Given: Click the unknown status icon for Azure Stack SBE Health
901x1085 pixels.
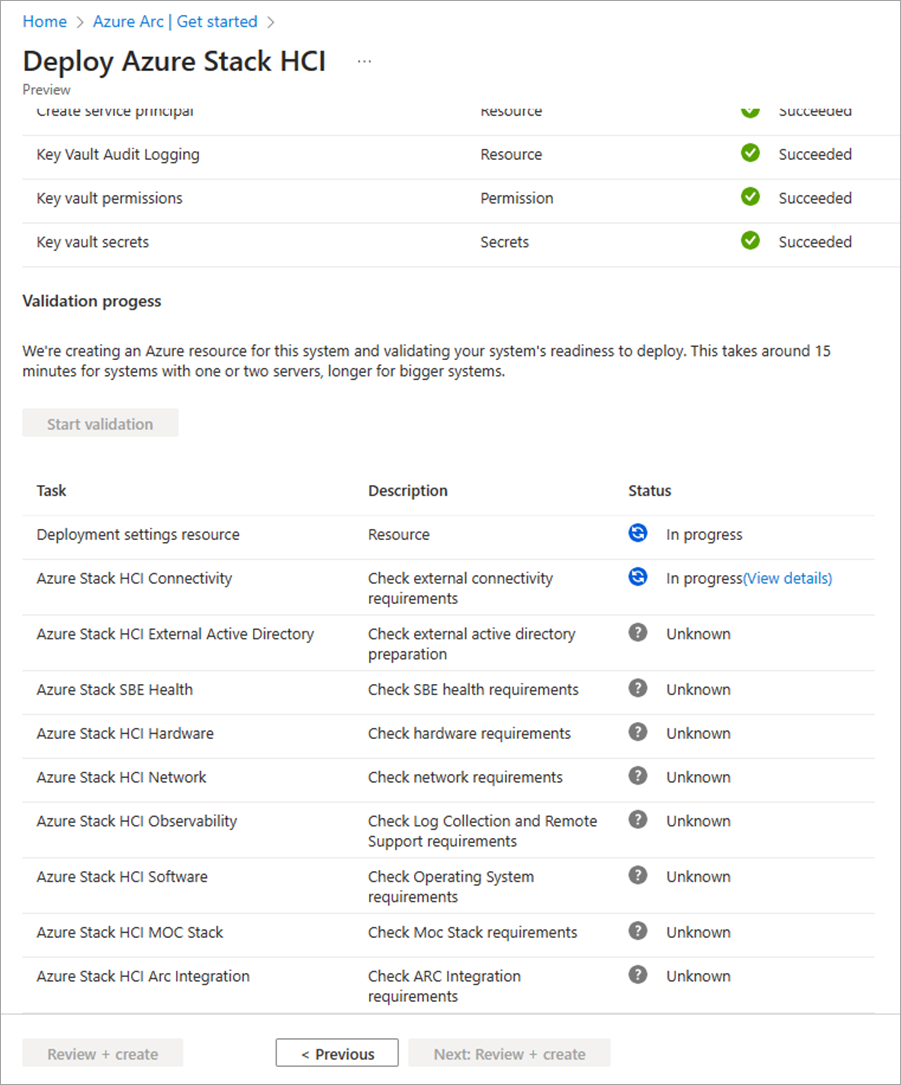Looking at the screenshot, I should point(637,688).
